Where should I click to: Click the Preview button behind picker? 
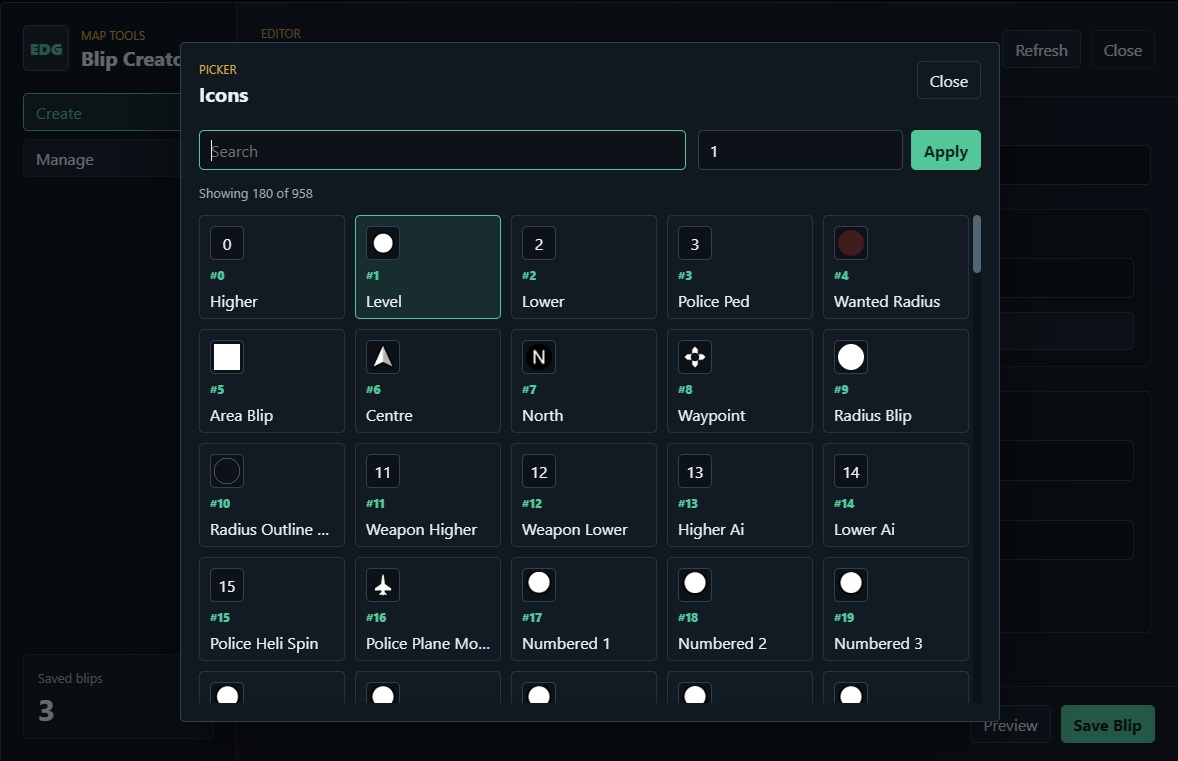pyautogui.click(x=1010, y=724)
